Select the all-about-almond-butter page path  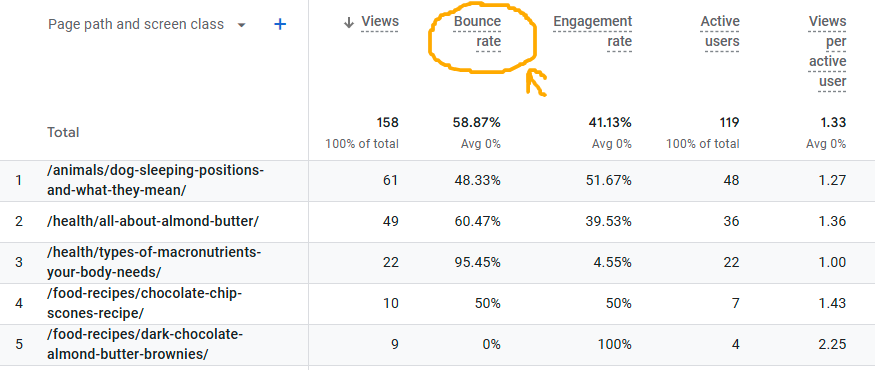(x=153, y=221)
